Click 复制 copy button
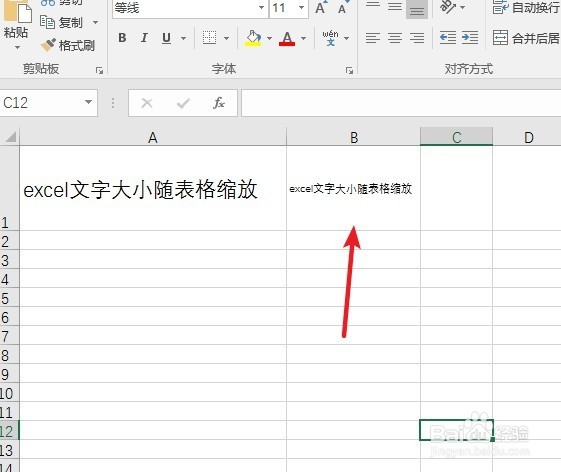This screenshot has width=561, height=472. [62, 22]
